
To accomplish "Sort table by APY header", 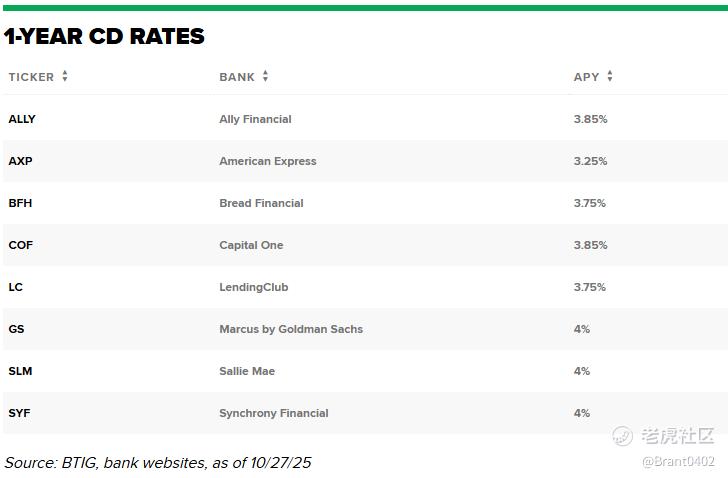I will pos(586,77).
